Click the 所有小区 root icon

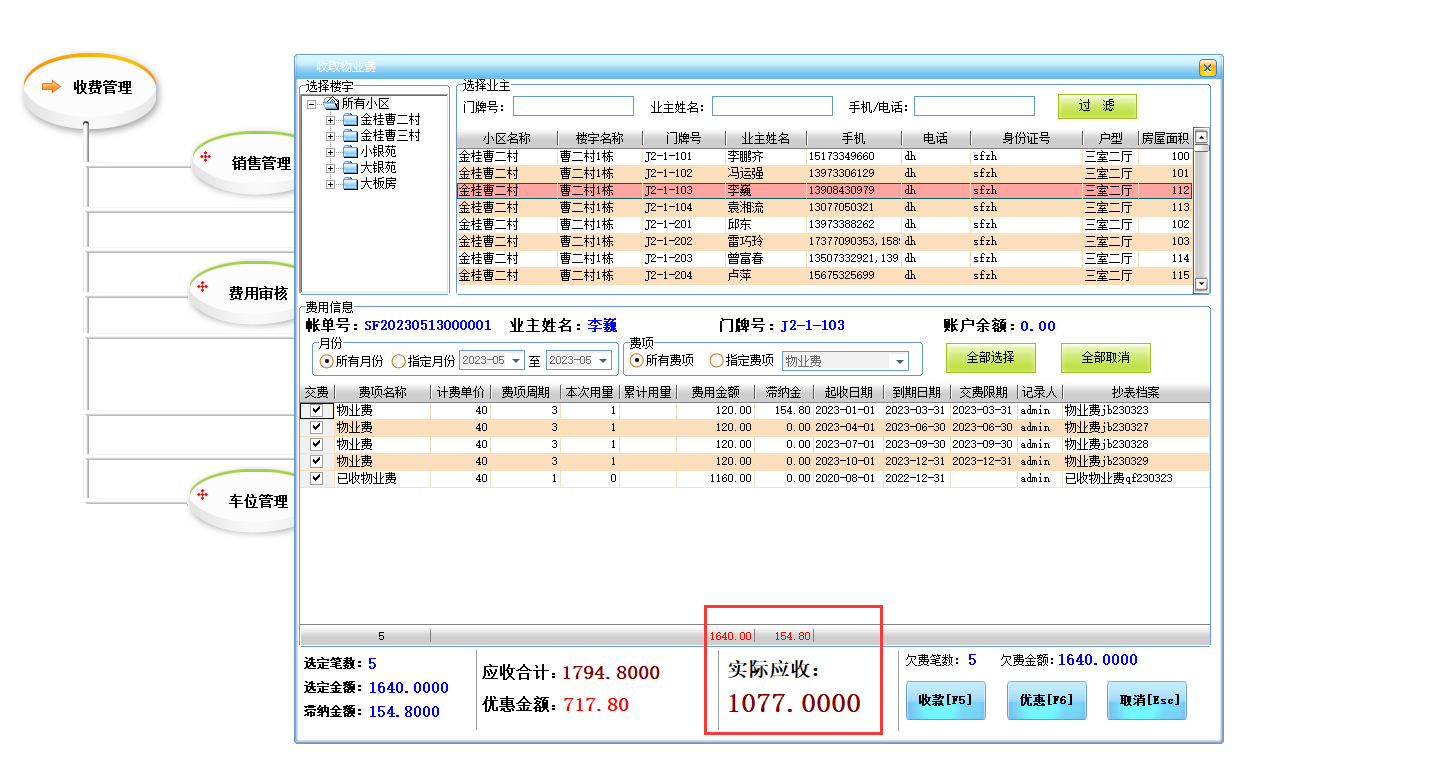331,104
